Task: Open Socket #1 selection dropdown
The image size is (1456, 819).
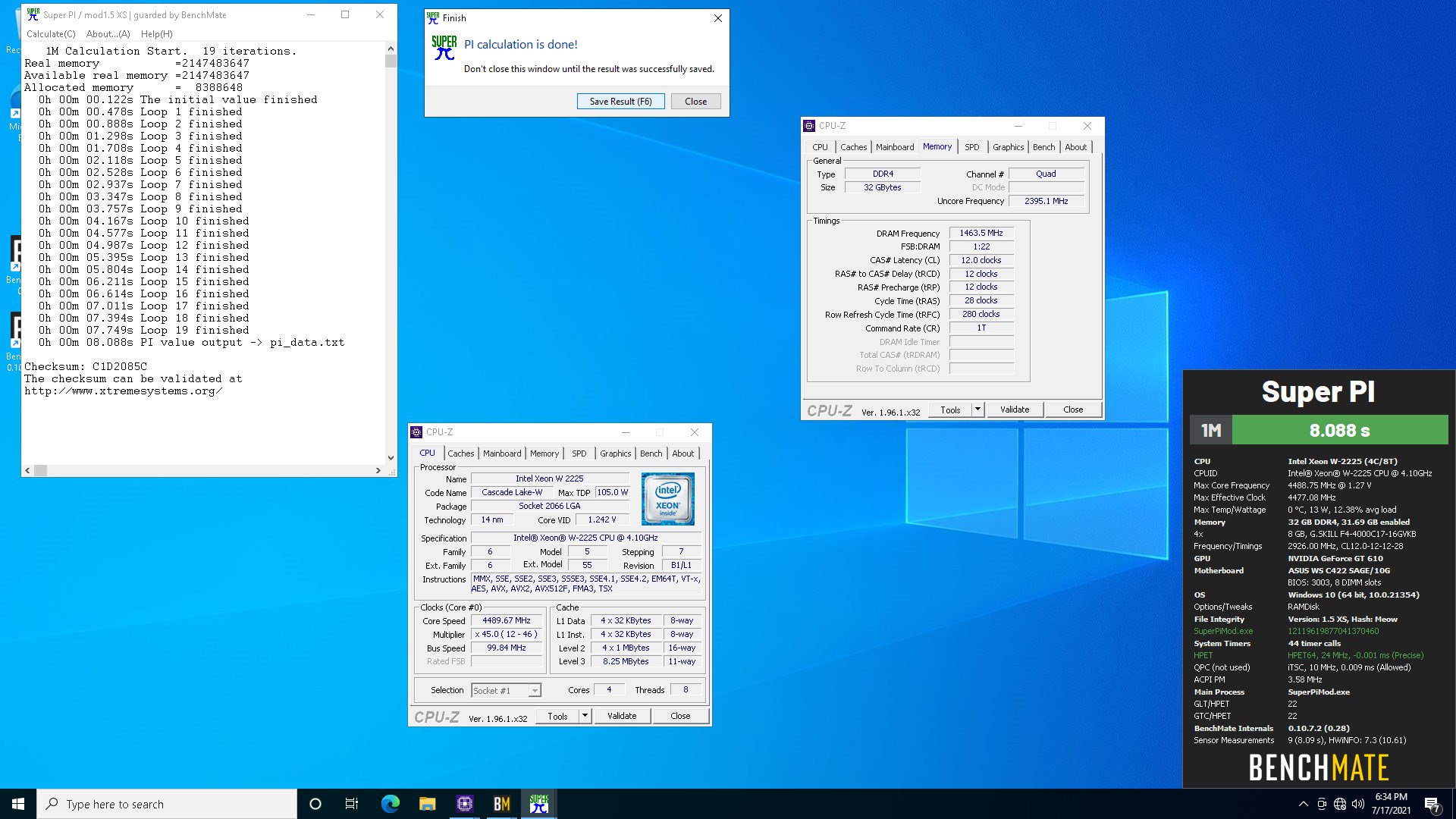Action: point(506,691)
